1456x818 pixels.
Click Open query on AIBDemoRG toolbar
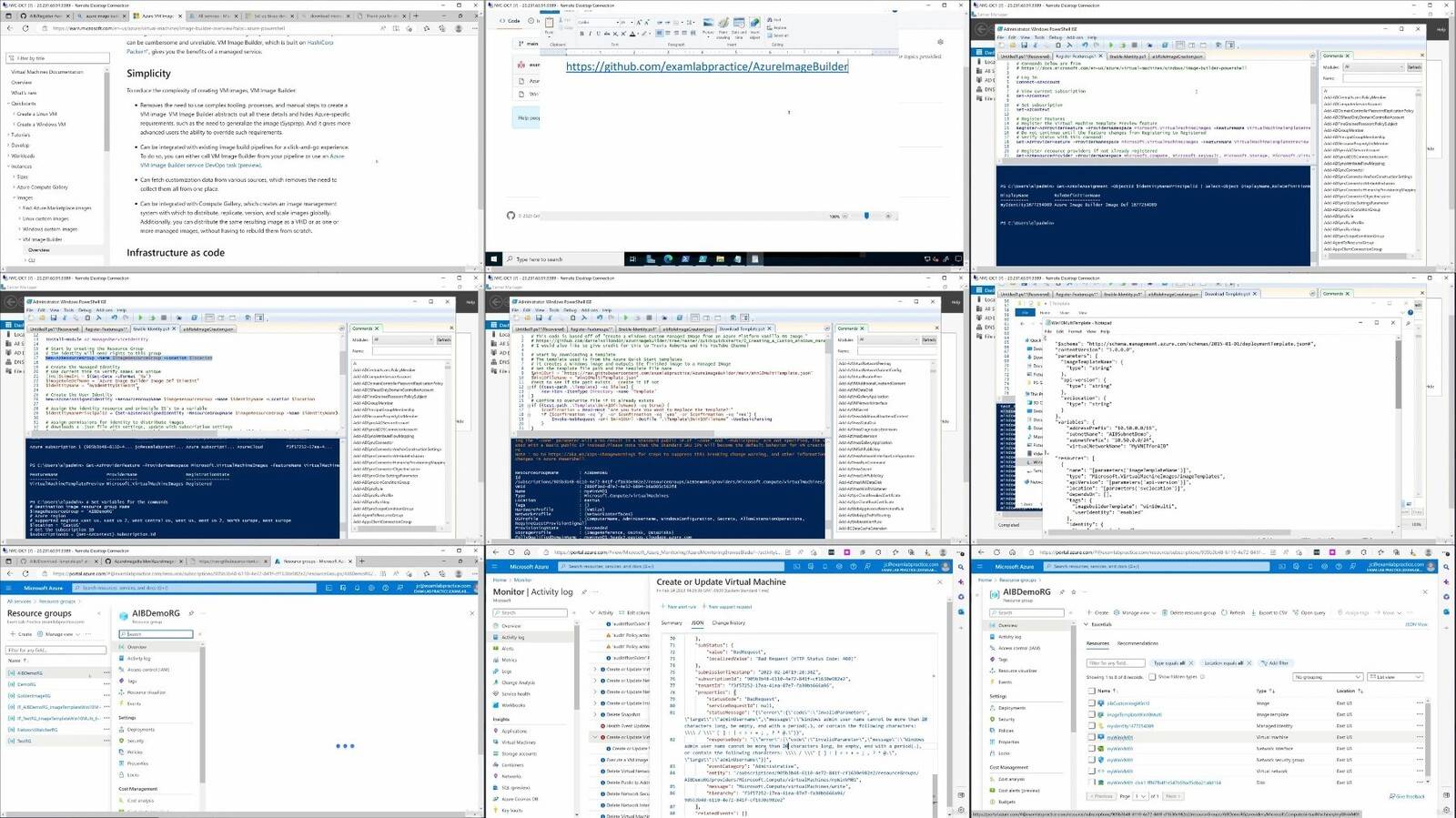point(1309,612)
